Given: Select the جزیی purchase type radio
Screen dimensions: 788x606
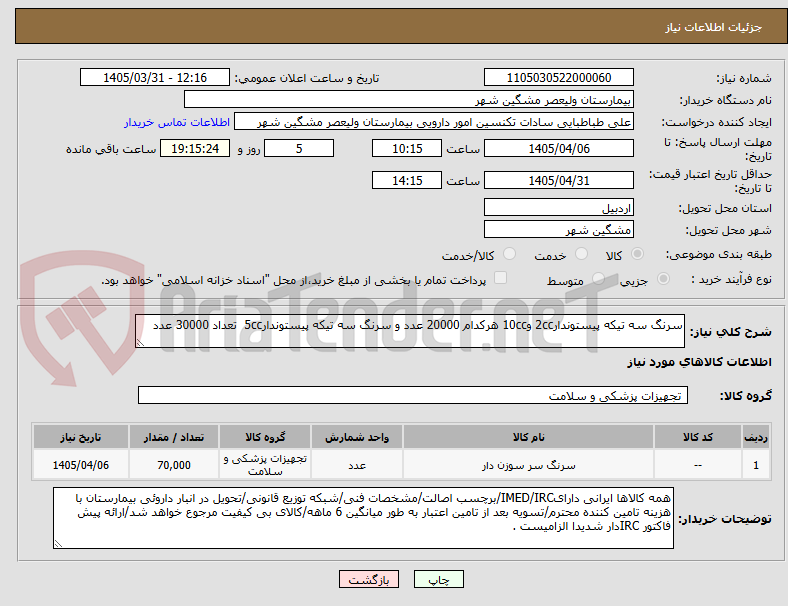Looking at the screenshot, I should point(663,279).
